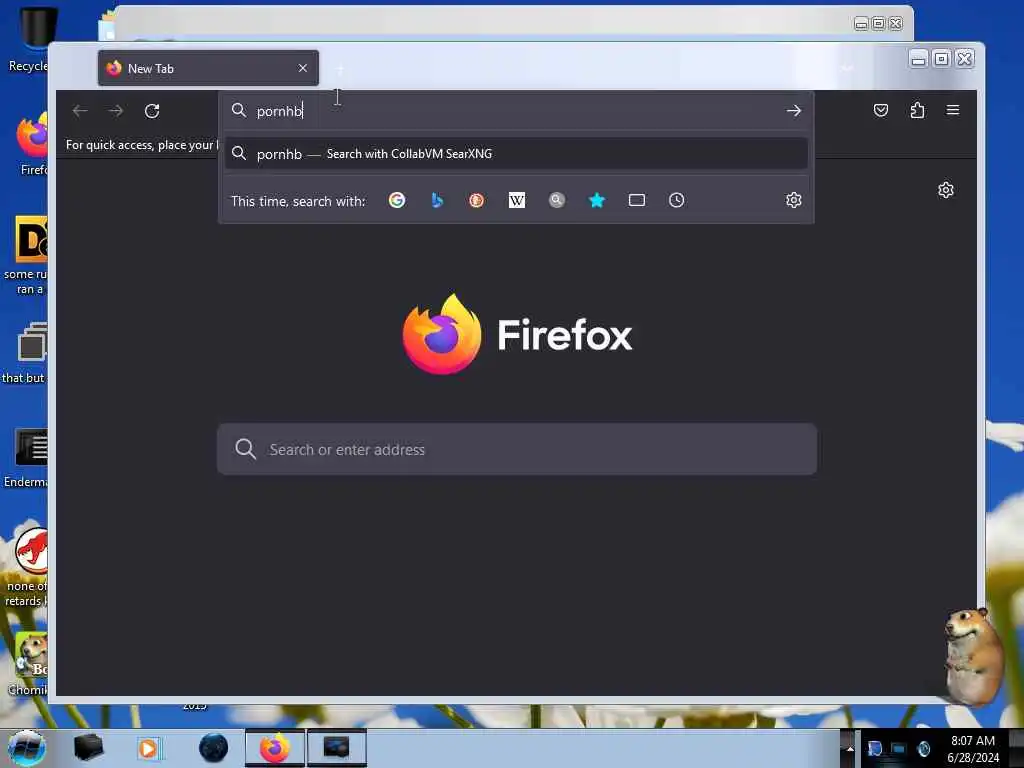The width and height of the screenshot is (1024, 768).
Task: Select the Enderman desktop icon
Action: (26, 458)
